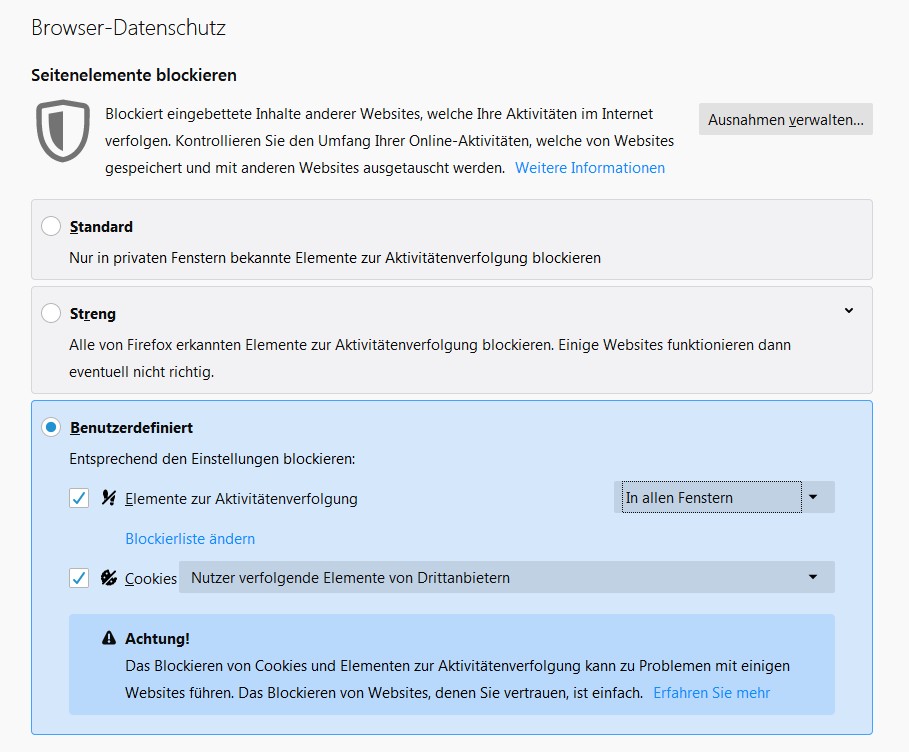The width and height of the screenshot is (909, 752).
Task: Expand the Streng section details chevron
Action: [x=848, y=311]
